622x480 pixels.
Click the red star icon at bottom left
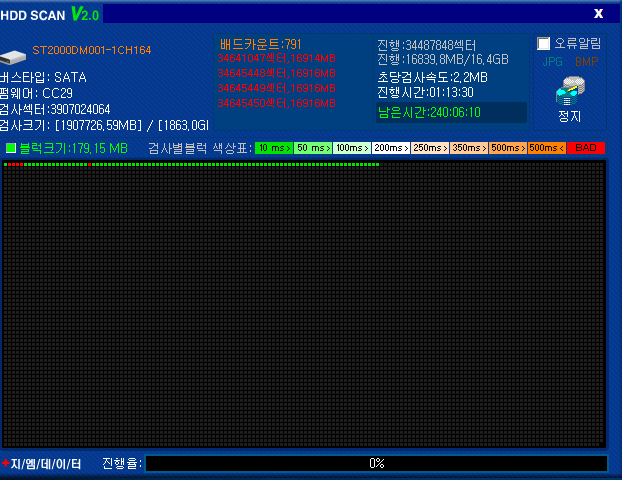pos(5,463)
